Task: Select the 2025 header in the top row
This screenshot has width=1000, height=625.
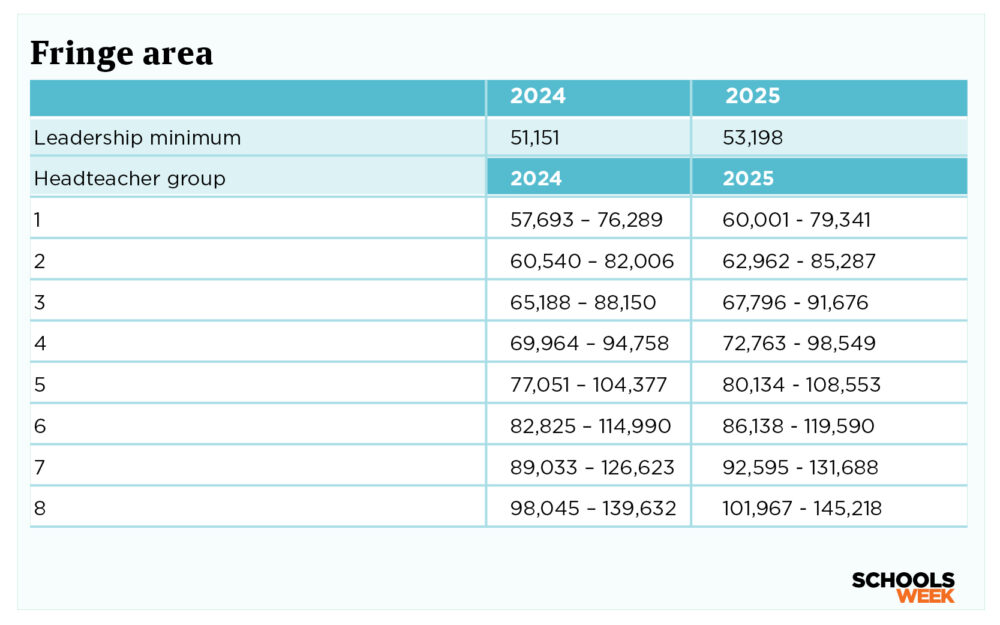Action: (x=752, y=97)
